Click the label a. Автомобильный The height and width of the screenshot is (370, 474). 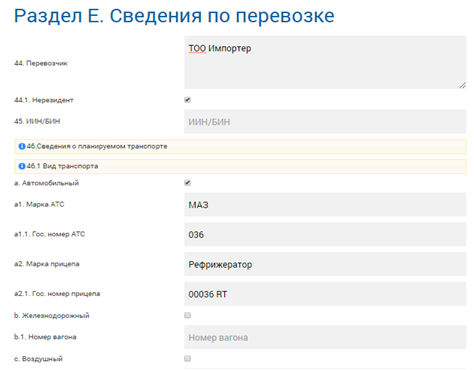pos(46,183)
